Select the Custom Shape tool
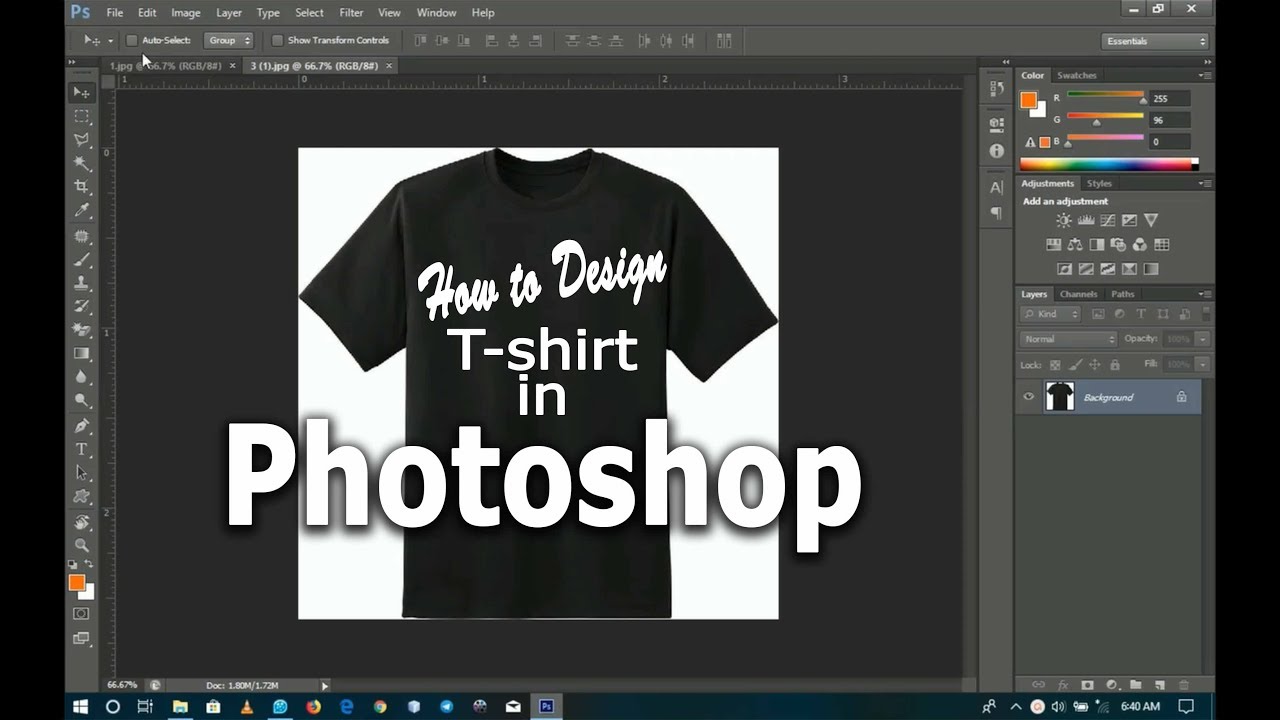The height and width of the screenshot is (720, 1280). (x=81, y=497)
